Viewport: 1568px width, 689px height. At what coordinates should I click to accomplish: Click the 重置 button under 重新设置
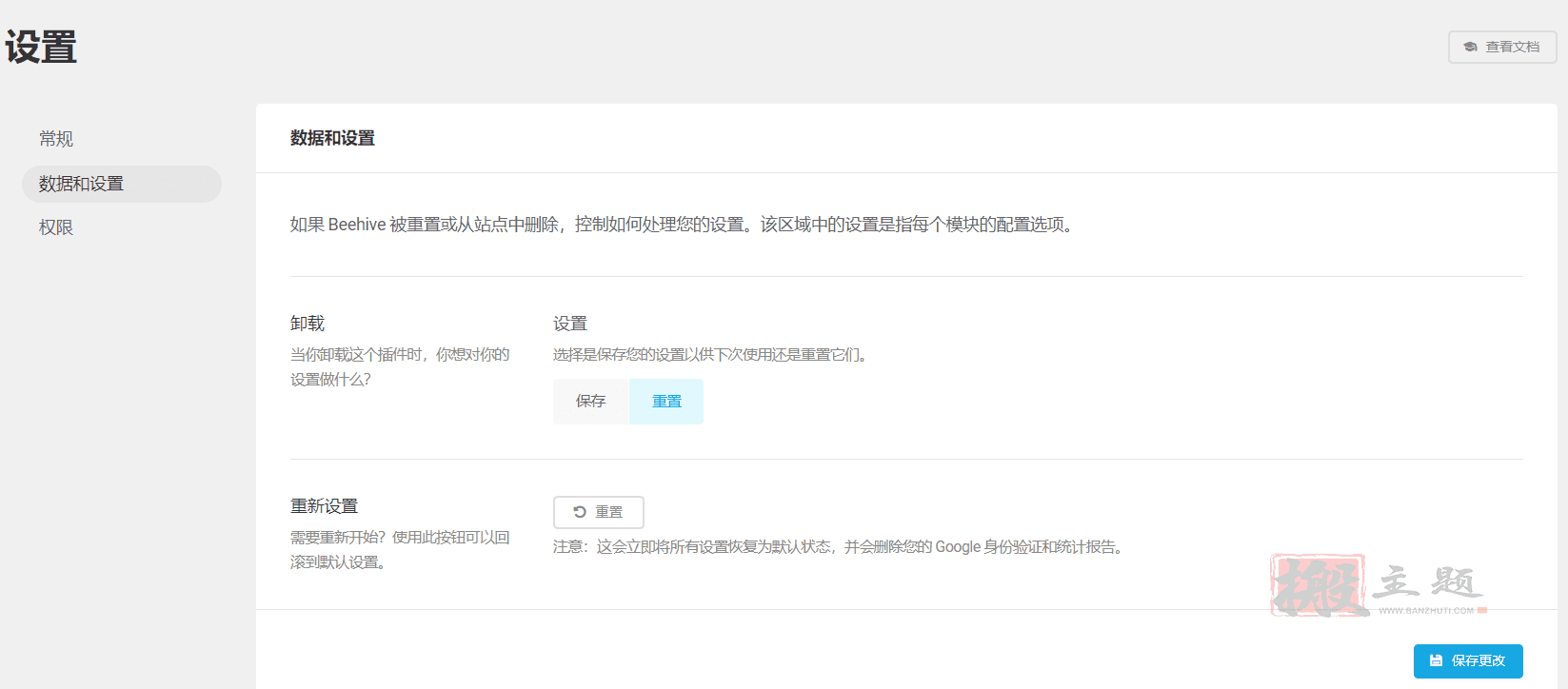tap(599, 512)
